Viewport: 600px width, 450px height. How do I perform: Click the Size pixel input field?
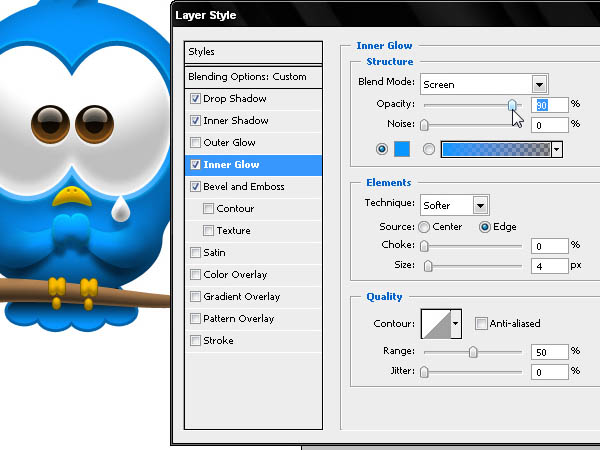click(549, 266)
